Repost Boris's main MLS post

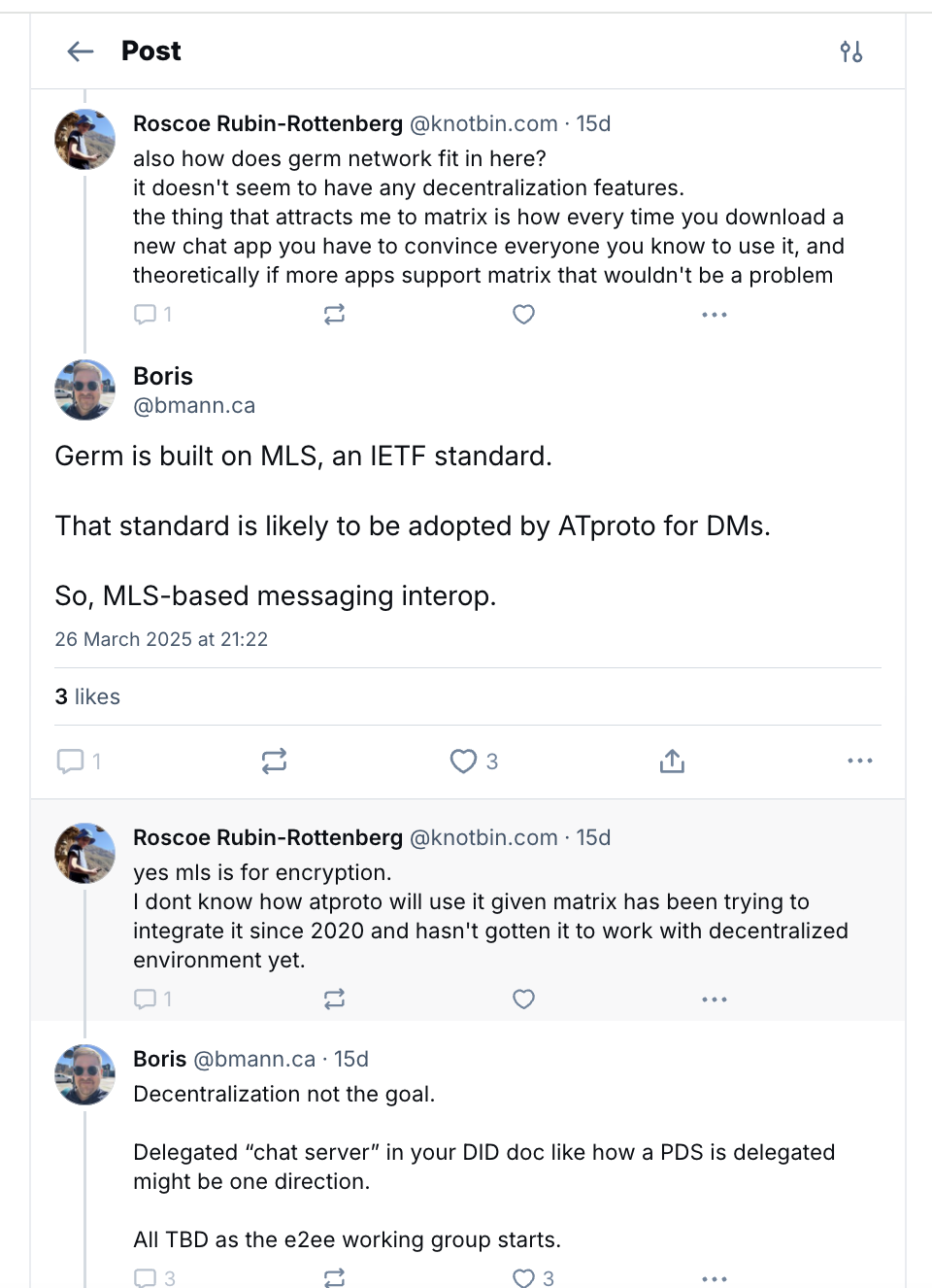pos(275,762)
